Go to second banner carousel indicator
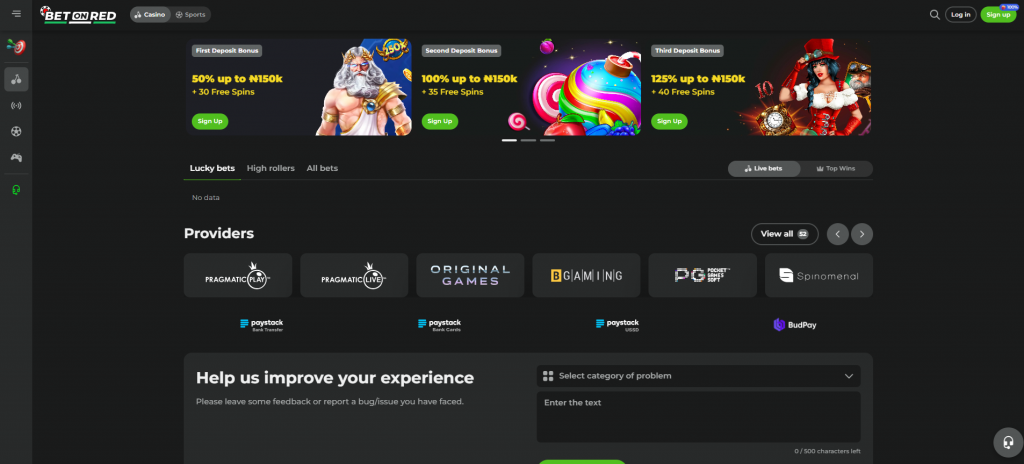Screen dimensions: 1024x464 [x=528, y=140]
